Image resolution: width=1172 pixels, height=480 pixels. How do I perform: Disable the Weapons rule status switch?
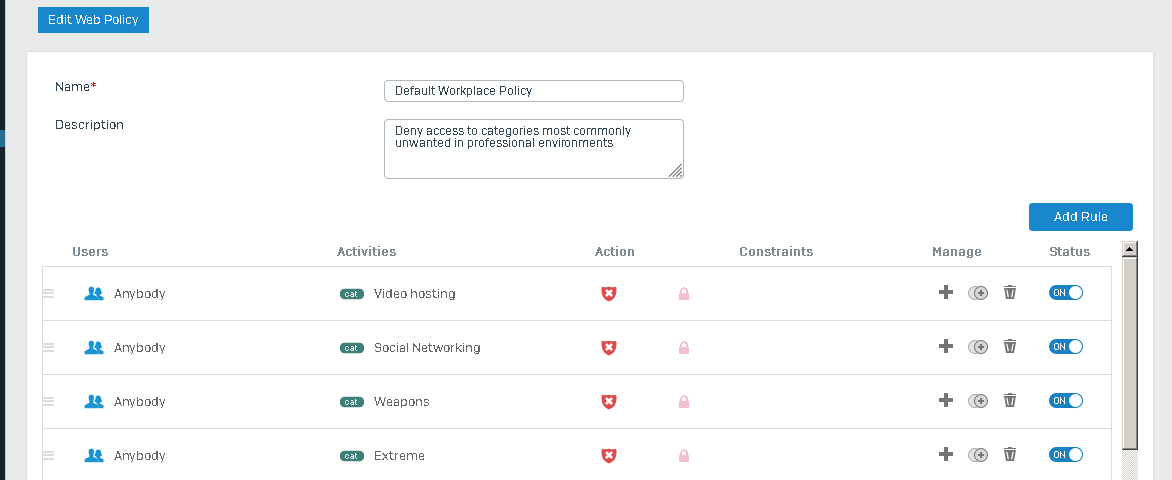1066,401
